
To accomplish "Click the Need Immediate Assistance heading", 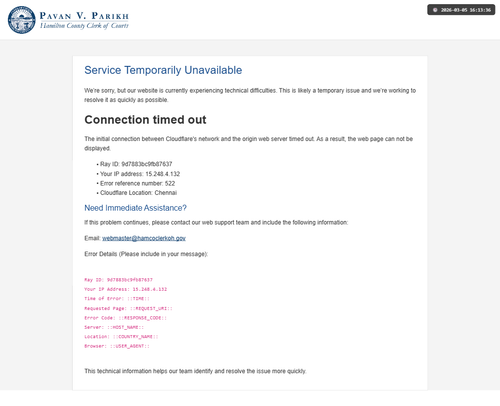I will click(135, 208).
